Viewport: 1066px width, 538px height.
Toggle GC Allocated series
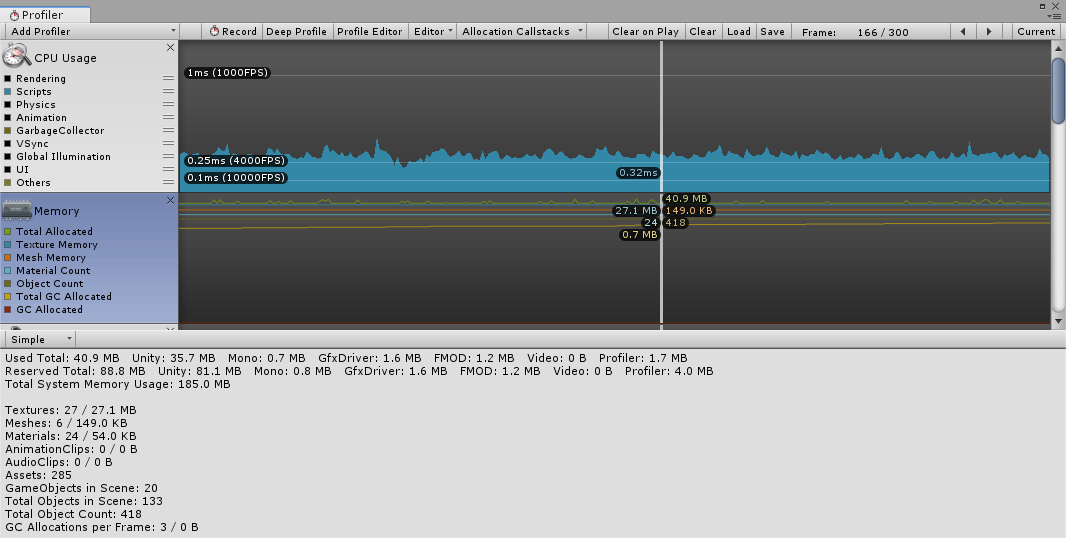pos(7,309)
